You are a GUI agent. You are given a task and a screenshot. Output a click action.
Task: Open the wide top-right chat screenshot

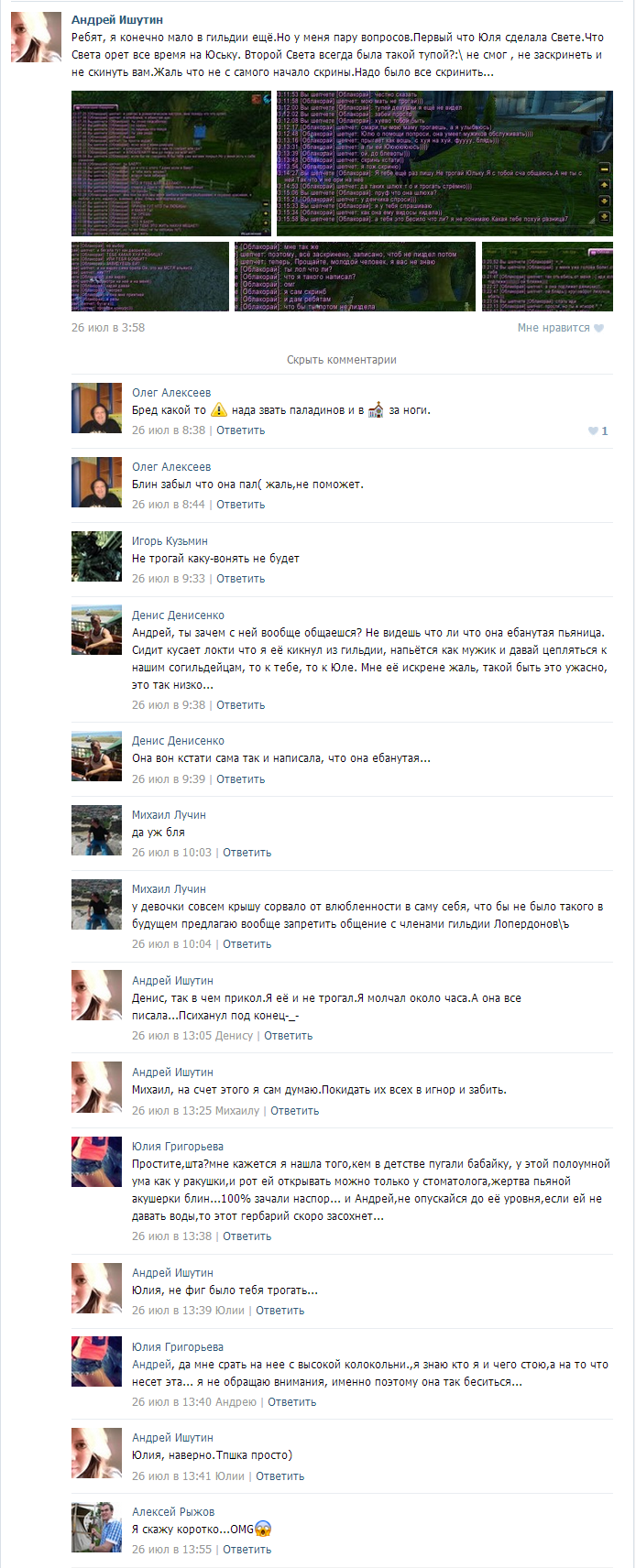tap(444, 164)
